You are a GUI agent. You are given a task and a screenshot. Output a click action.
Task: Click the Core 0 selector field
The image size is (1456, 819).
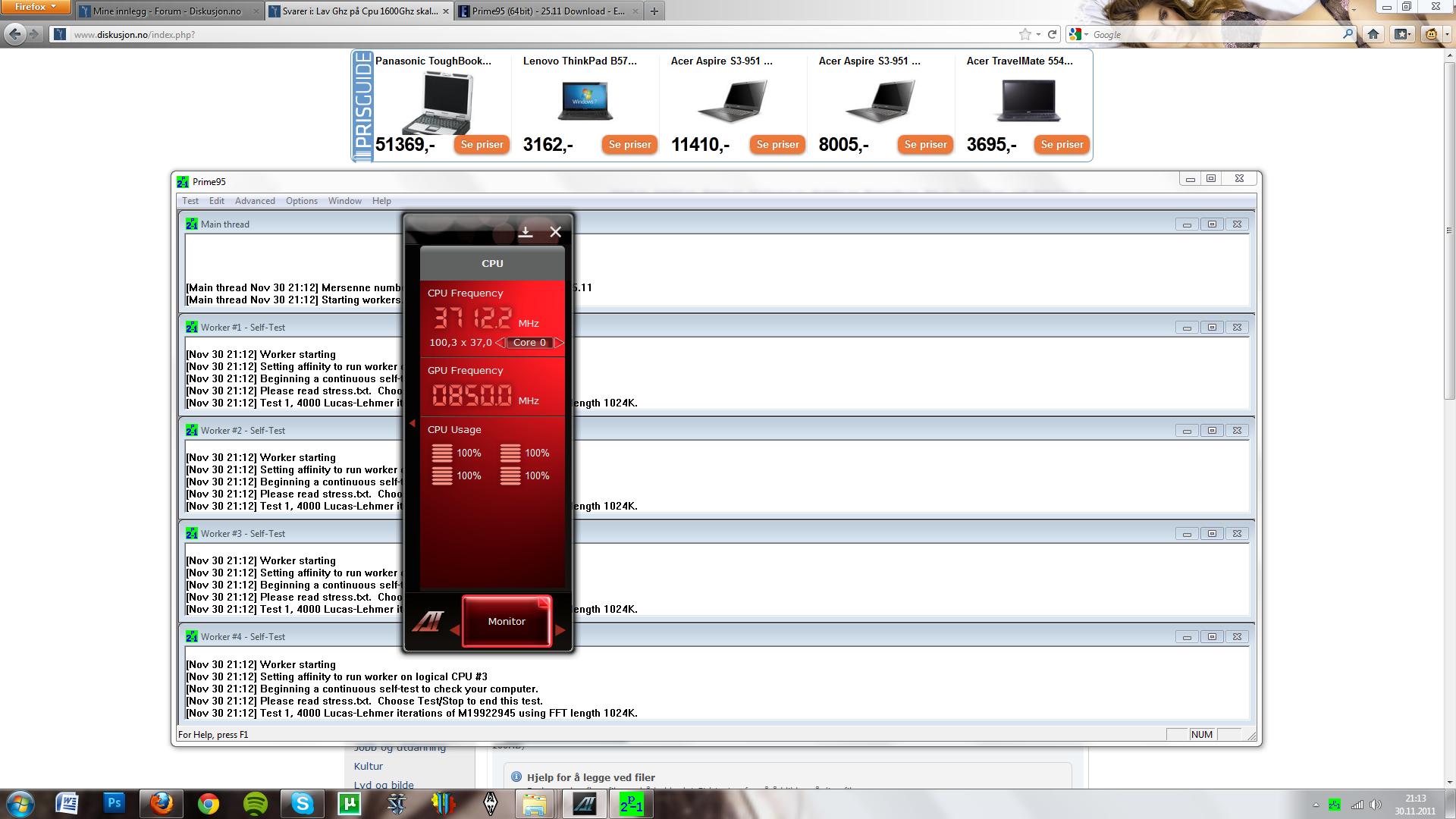click(x=529, y=343)
